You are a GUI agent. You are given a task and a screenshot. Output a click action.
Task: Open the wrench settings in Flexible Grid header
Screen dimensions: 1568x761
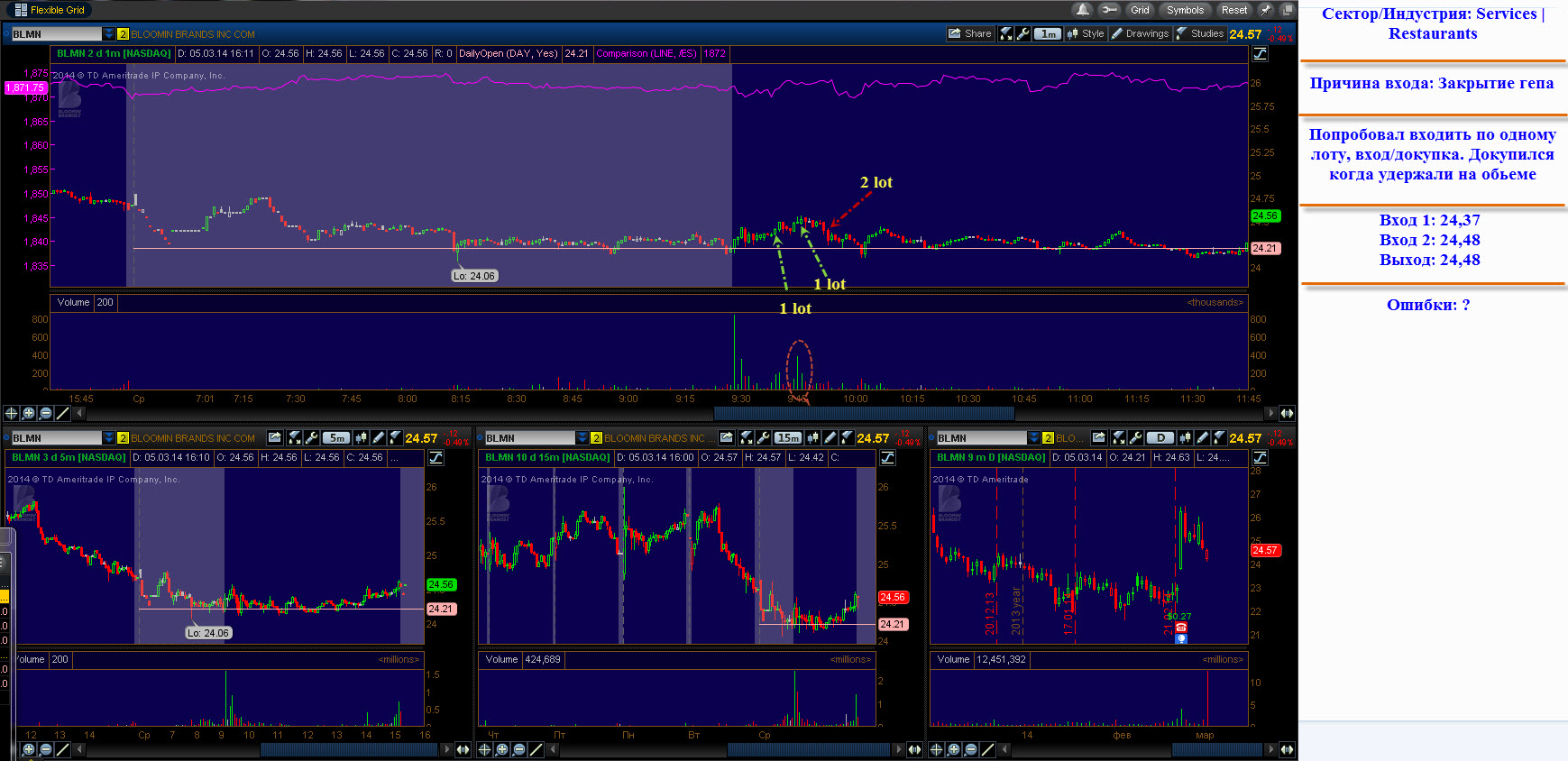[x=1109, y=10]
